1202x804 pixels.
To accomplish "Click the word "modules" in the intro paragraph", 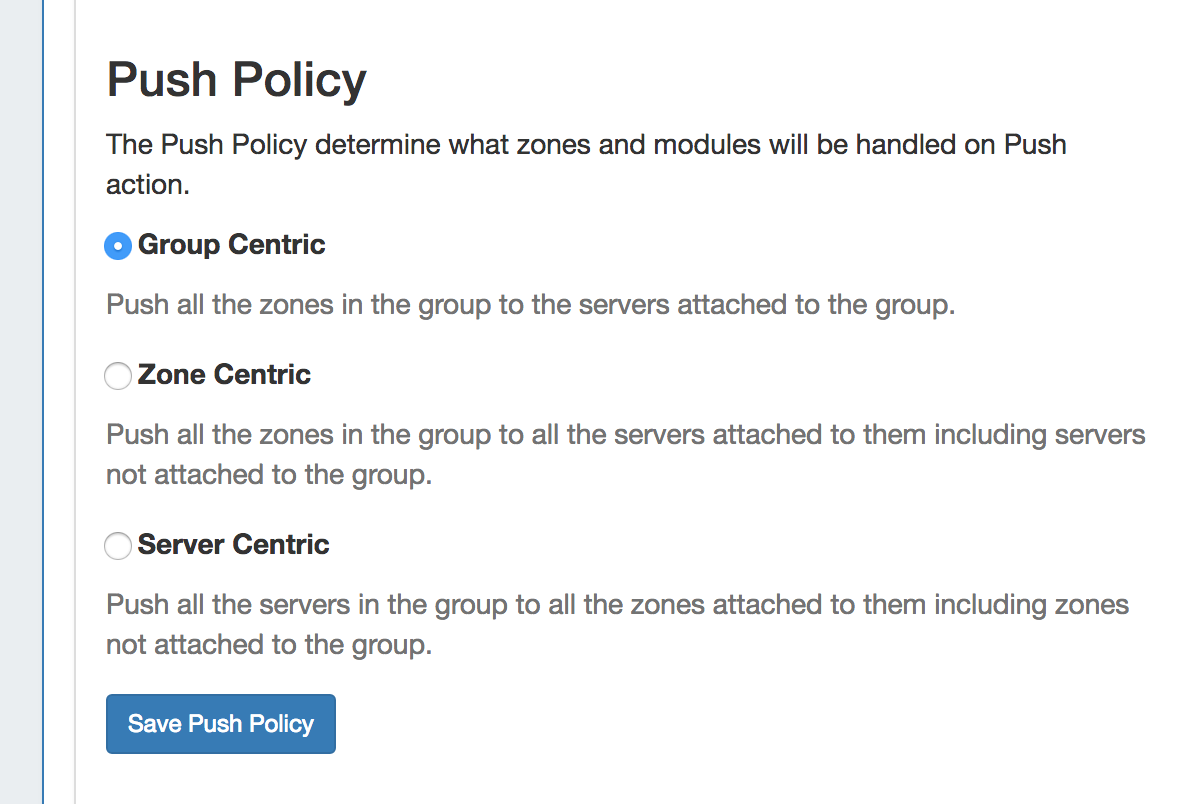I will (705, 145).
